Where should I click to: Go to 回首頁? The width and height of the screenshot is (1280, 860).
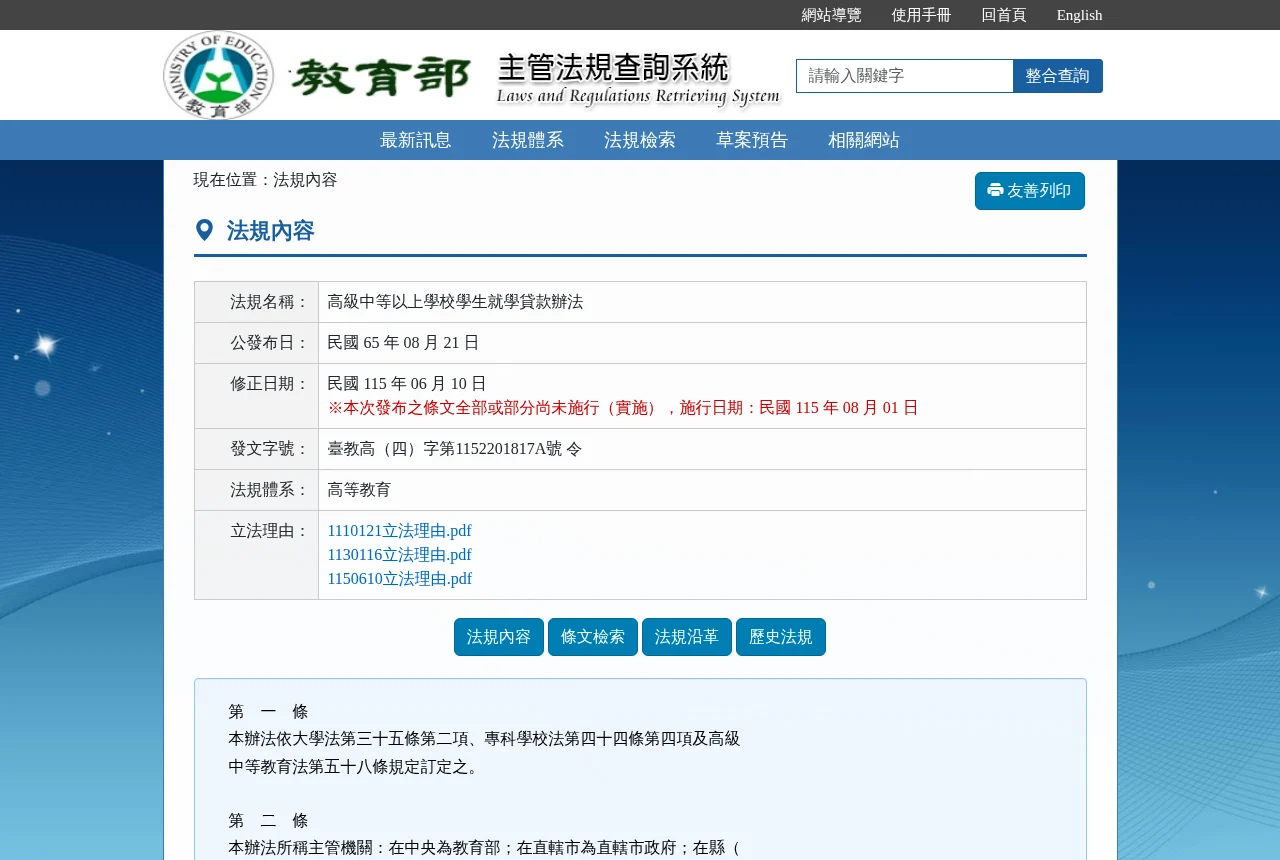pyautogui.click(x=1004, y=15)
